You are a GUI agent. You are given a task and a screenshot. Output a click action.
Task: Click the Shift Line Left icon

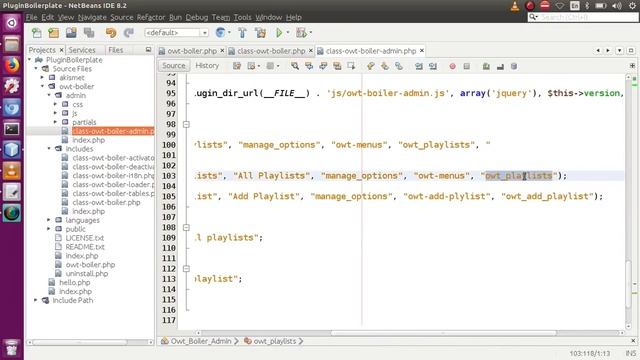pyautogui.click(x=419, y=66)
